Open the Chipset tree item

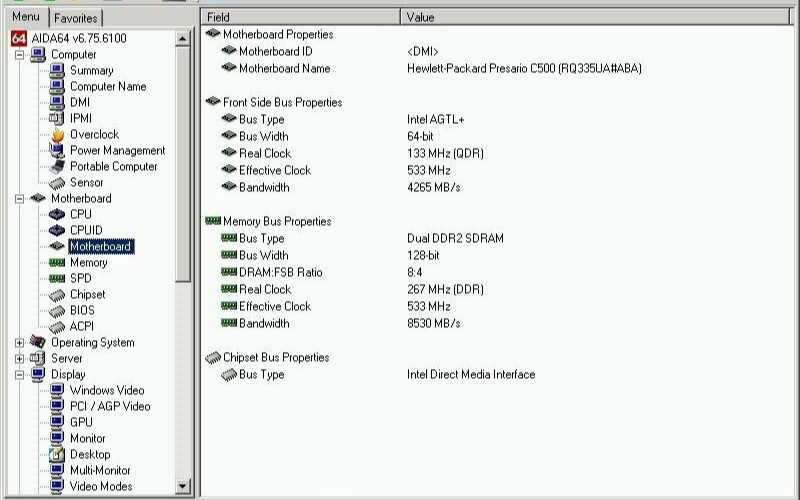tap(87, 294)
